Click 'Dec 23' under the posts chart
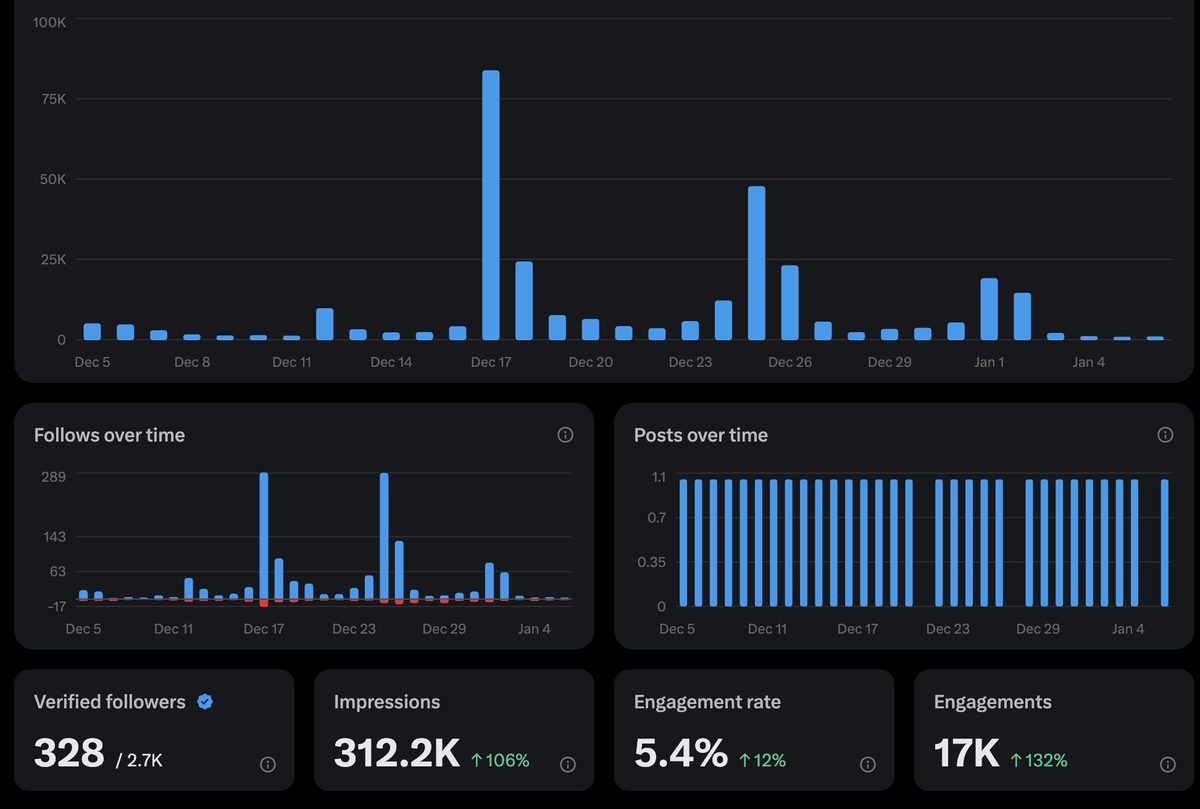Viewport: 1200px width, 809px height. 947,629
